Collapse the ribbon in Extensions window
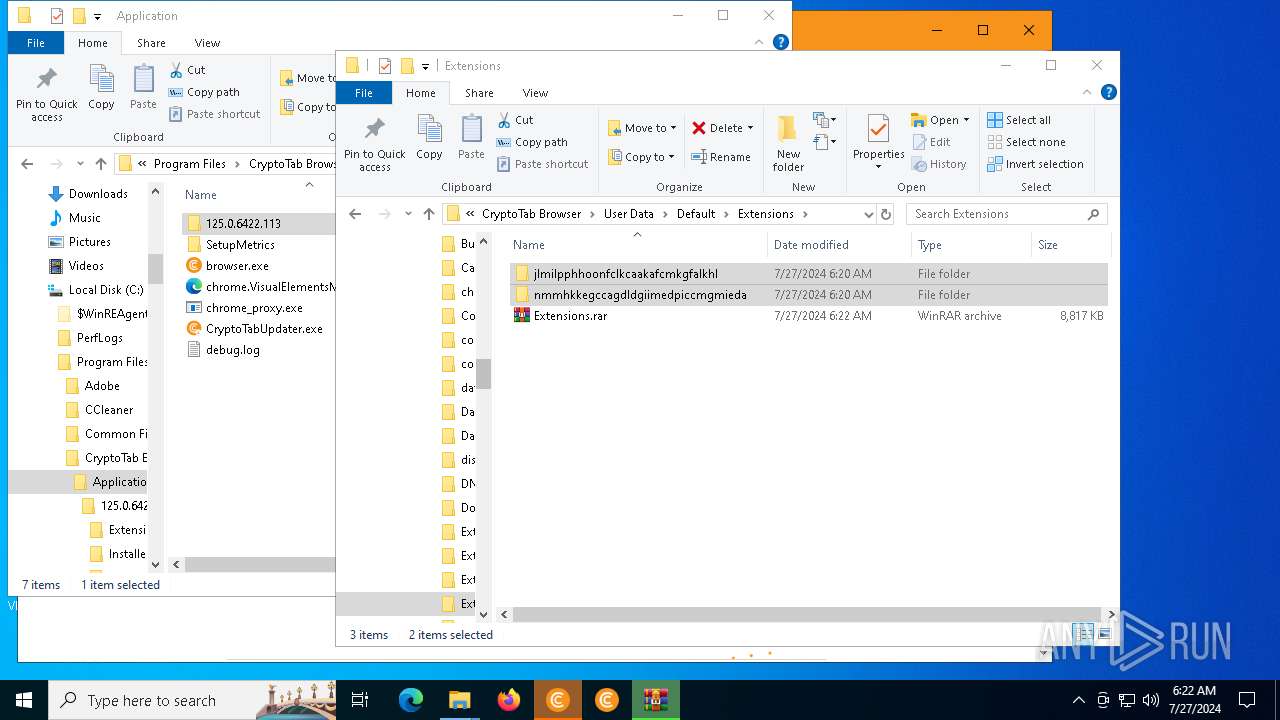 [x=1088, y=92]
